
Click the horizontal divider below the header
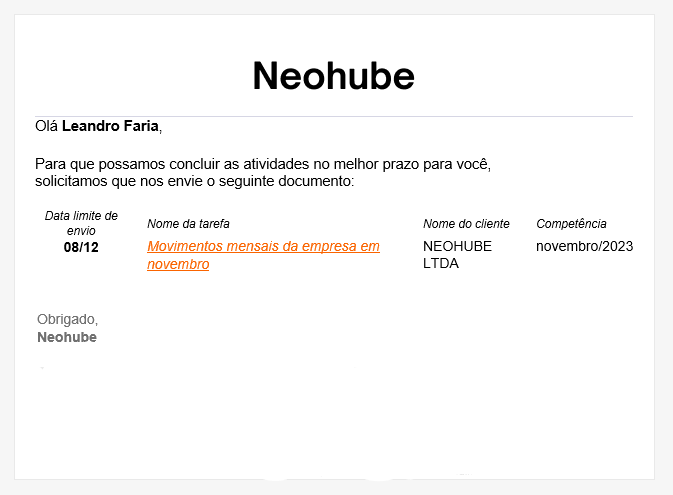click(334, 116)
